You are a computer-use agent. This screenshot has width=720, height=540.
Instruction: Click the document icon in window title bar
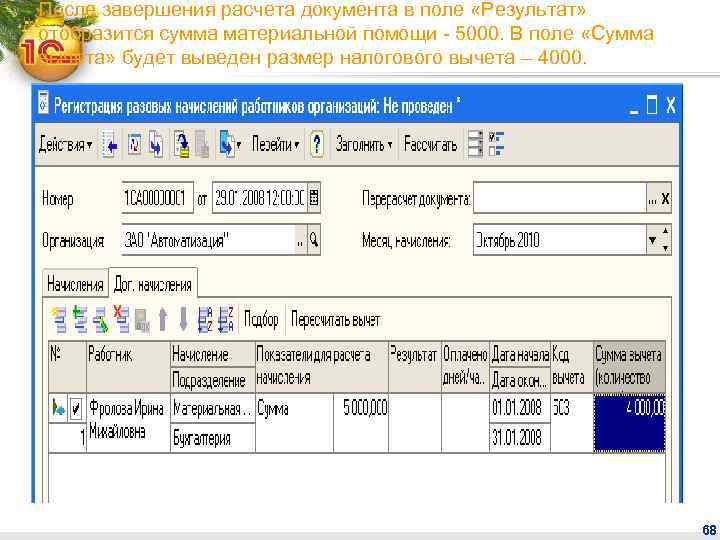tap(43, 103)
